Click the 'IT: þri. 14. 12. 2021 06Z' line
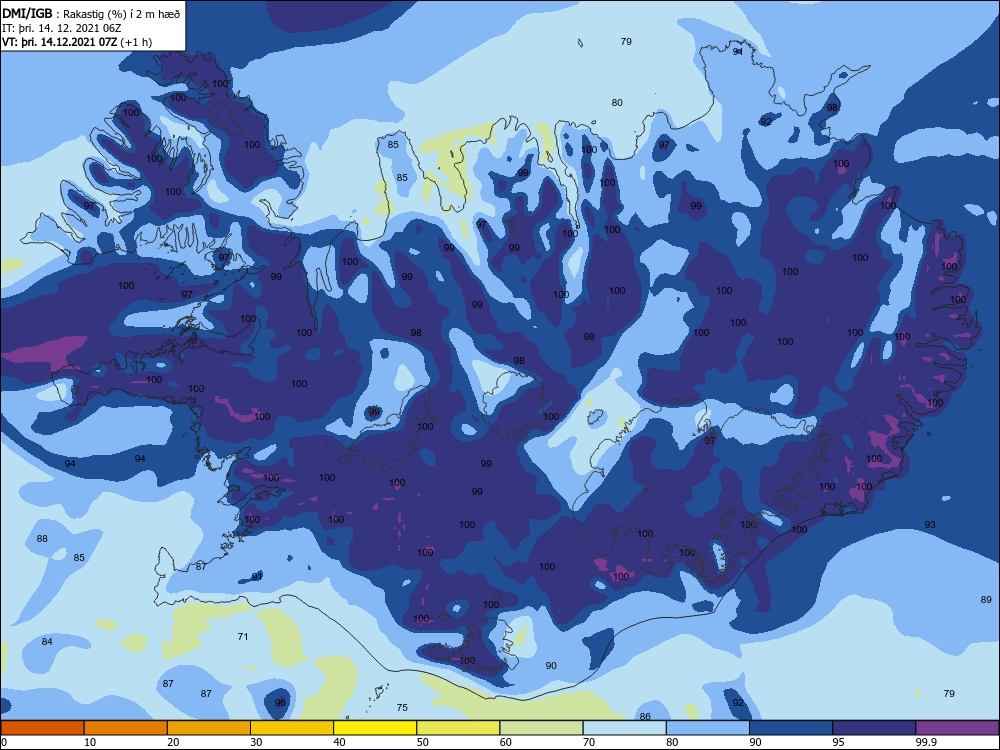Viewport: 1000px width, 750px height. [62, 28]
